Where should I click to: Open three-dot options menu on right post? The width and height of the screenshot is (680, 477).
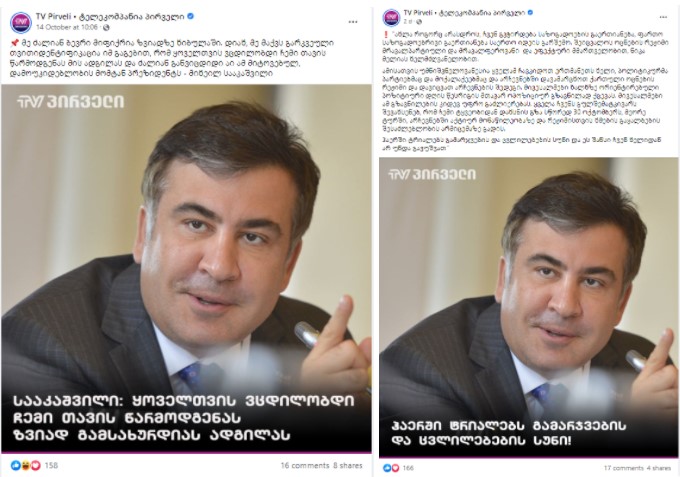[x=663, y=17]
